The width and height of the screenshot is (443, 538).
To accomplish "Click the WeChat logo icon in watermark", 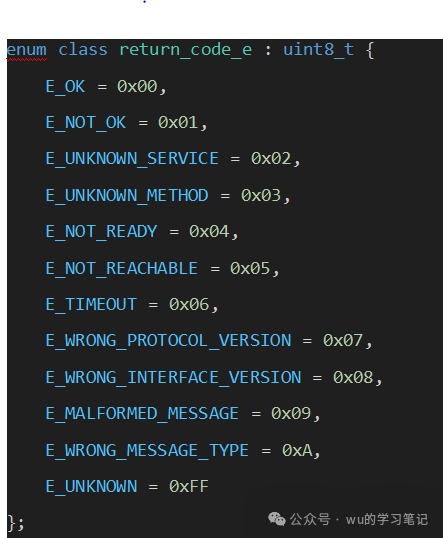I will (x=277, y=519).
